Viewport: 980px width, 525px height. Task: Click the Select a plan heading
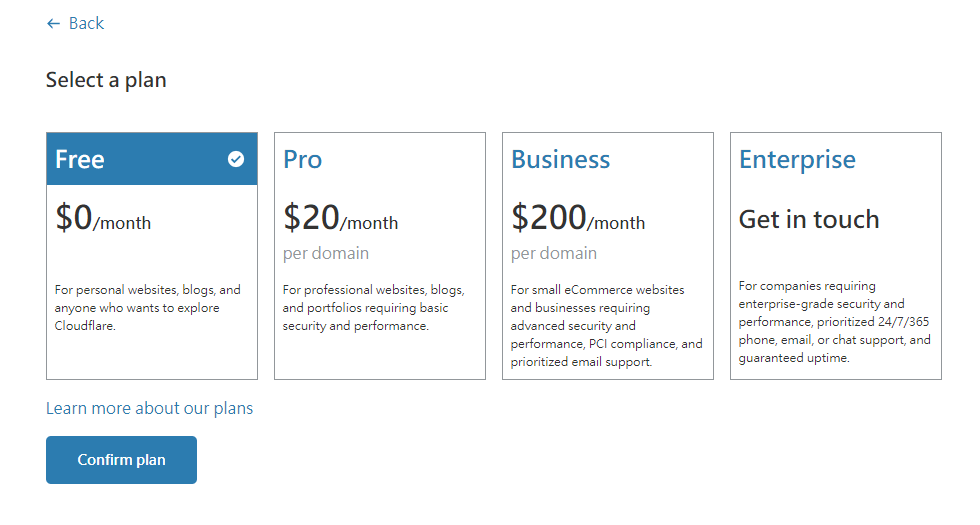pyautogui.click(x=106, y=80)
